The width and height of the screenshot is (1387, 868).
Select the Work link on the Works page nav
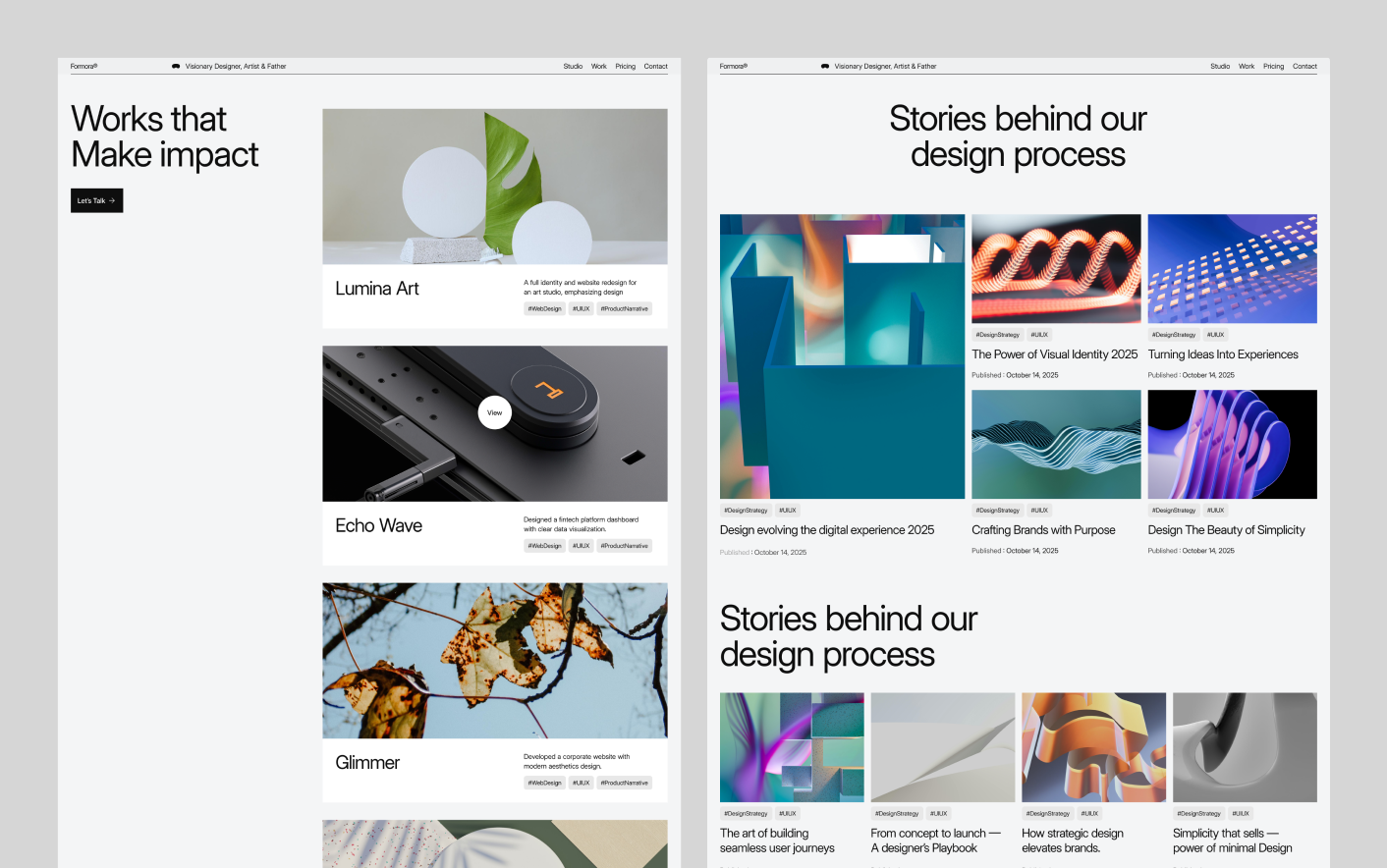[598, 67]
